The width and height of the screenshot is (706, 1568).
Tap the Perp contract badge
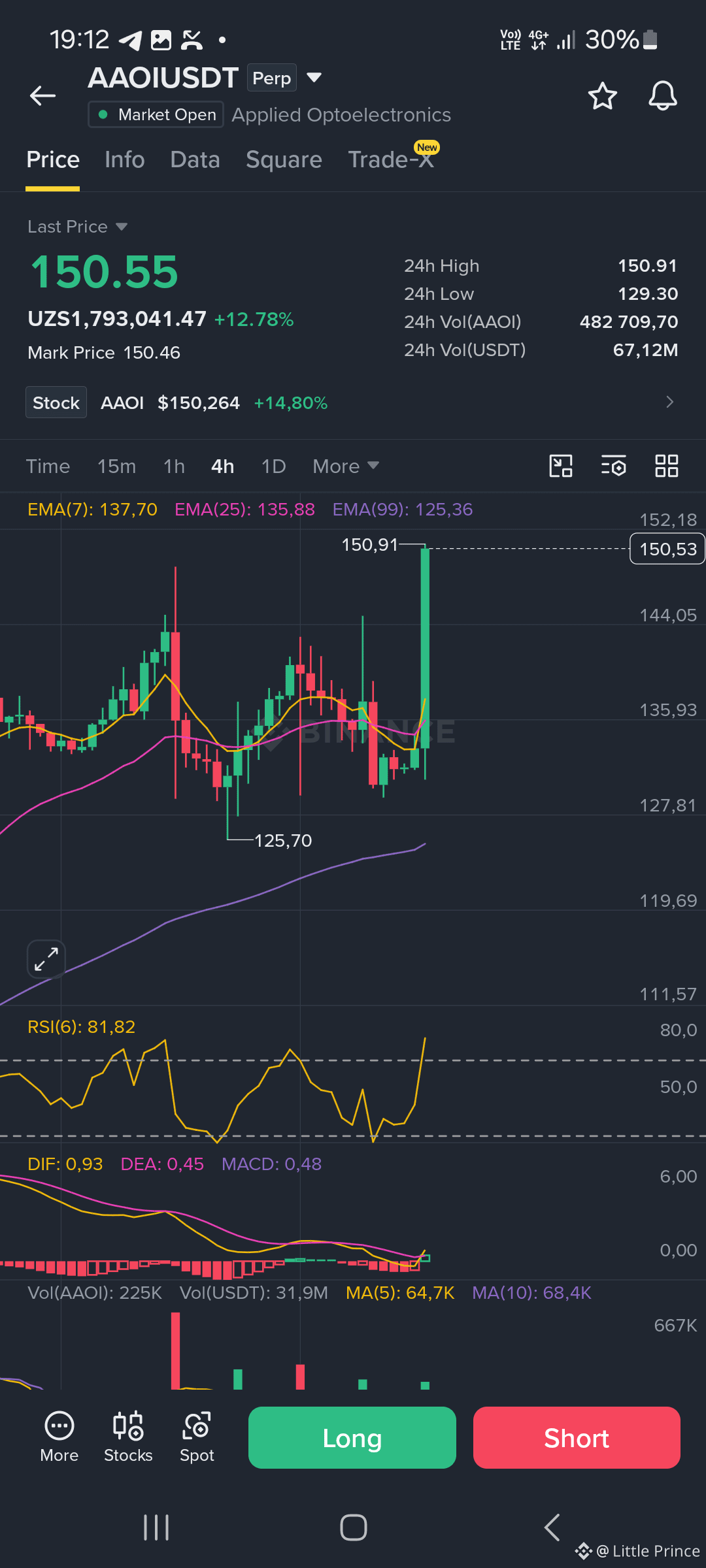[271, 78]
